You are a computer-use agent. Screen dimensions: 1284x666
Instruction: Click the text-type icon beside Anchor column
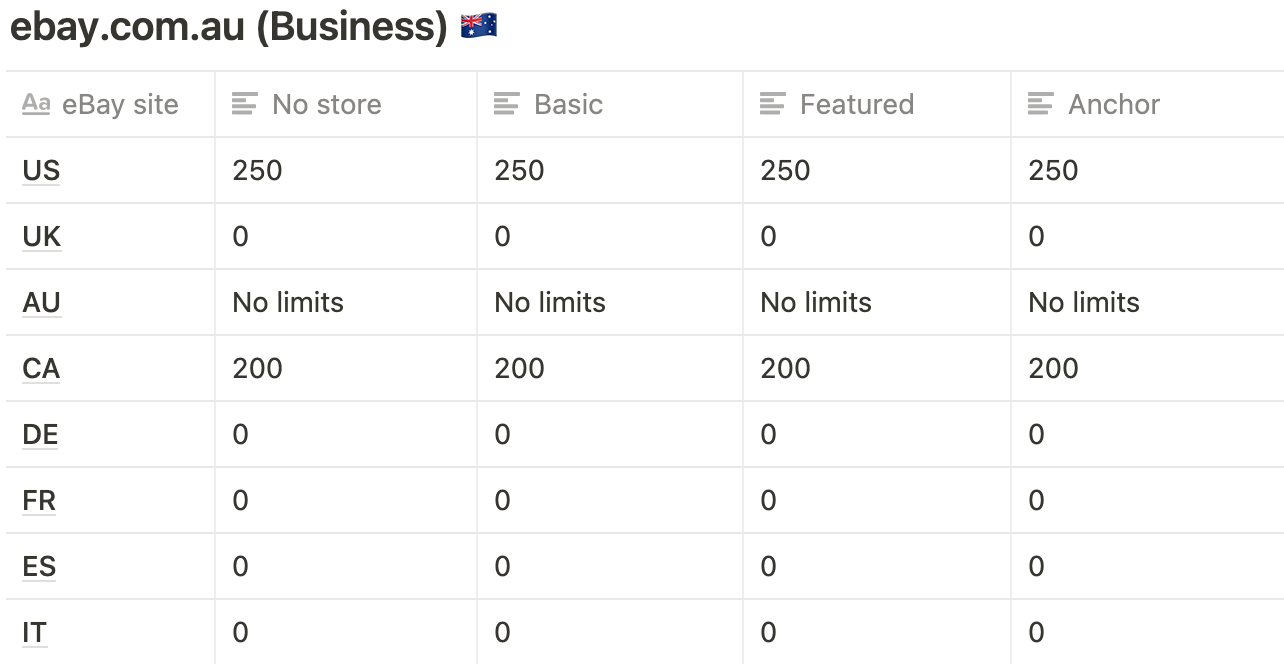1041,104
